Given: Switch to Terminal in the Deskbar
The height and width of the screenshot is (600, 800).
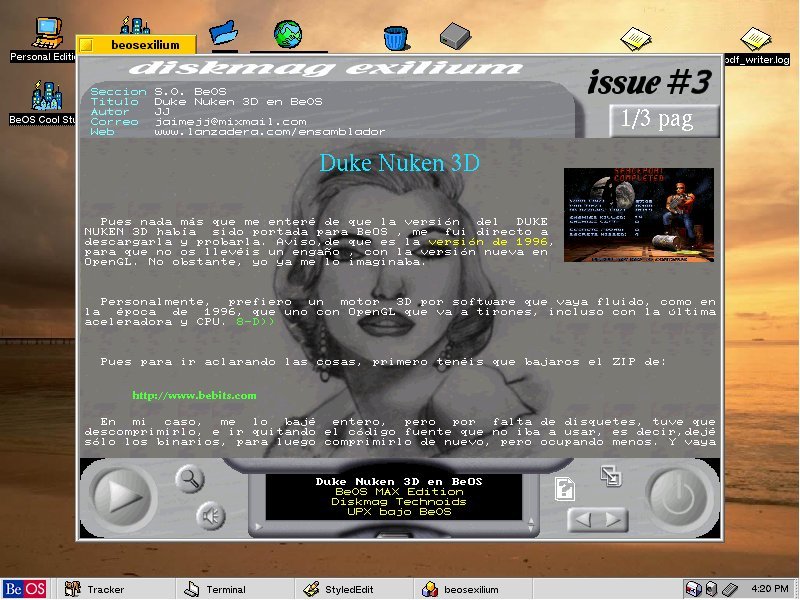Looking at the screenshot, I should (x=234, y=589).
